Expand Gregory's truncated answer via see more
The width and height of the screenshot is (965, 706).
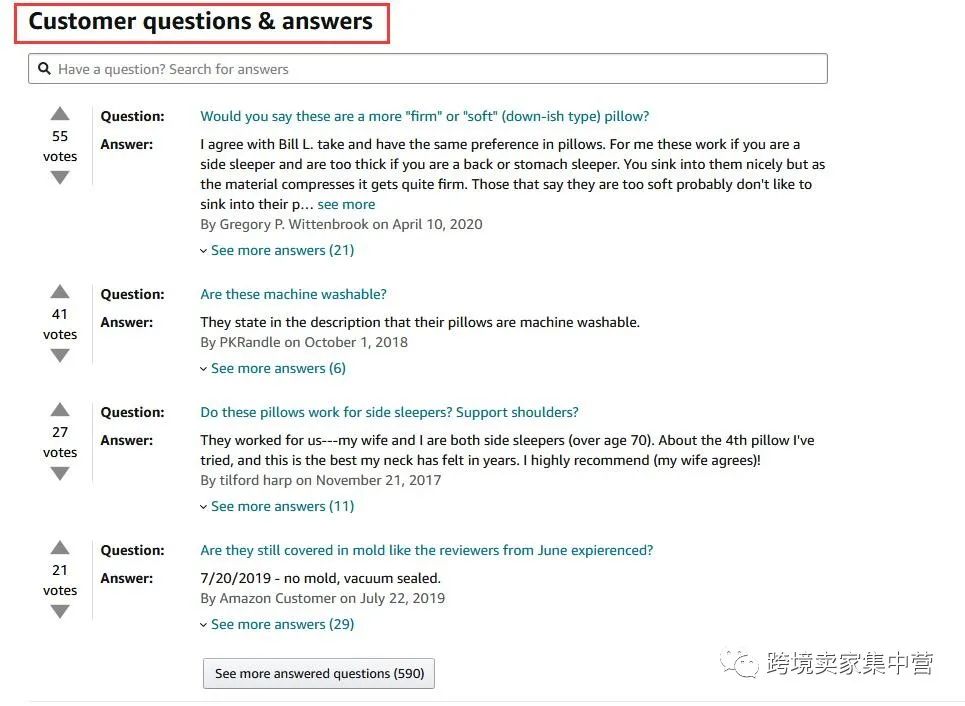[346, 203]
